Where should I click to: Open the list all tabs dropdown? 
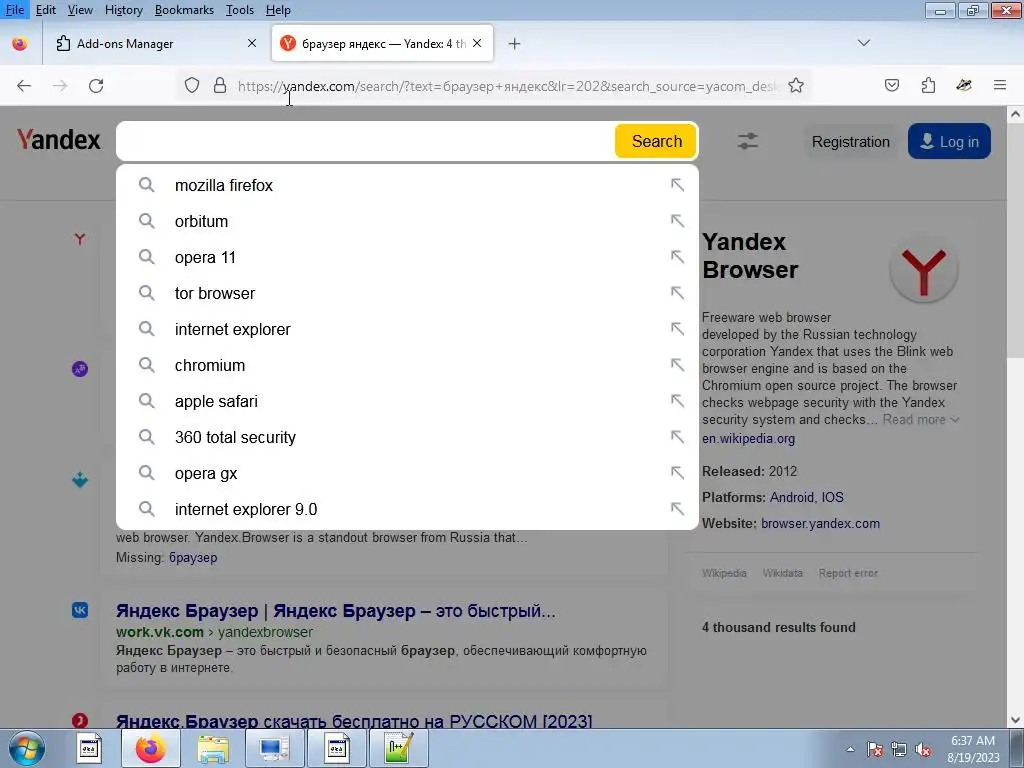point(863,43)
